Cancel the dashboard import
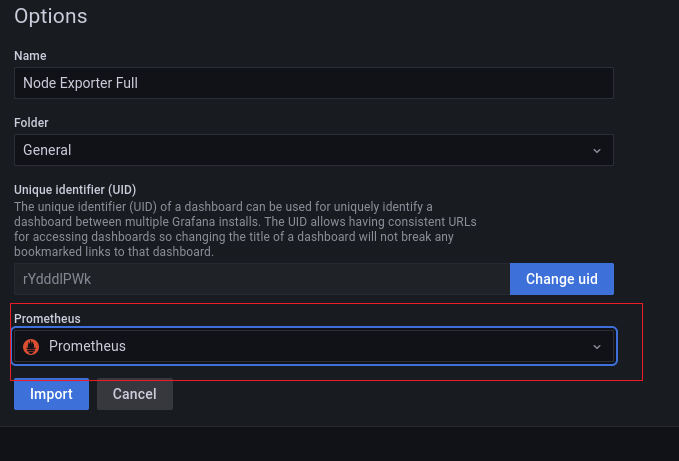 pos(135,394)
